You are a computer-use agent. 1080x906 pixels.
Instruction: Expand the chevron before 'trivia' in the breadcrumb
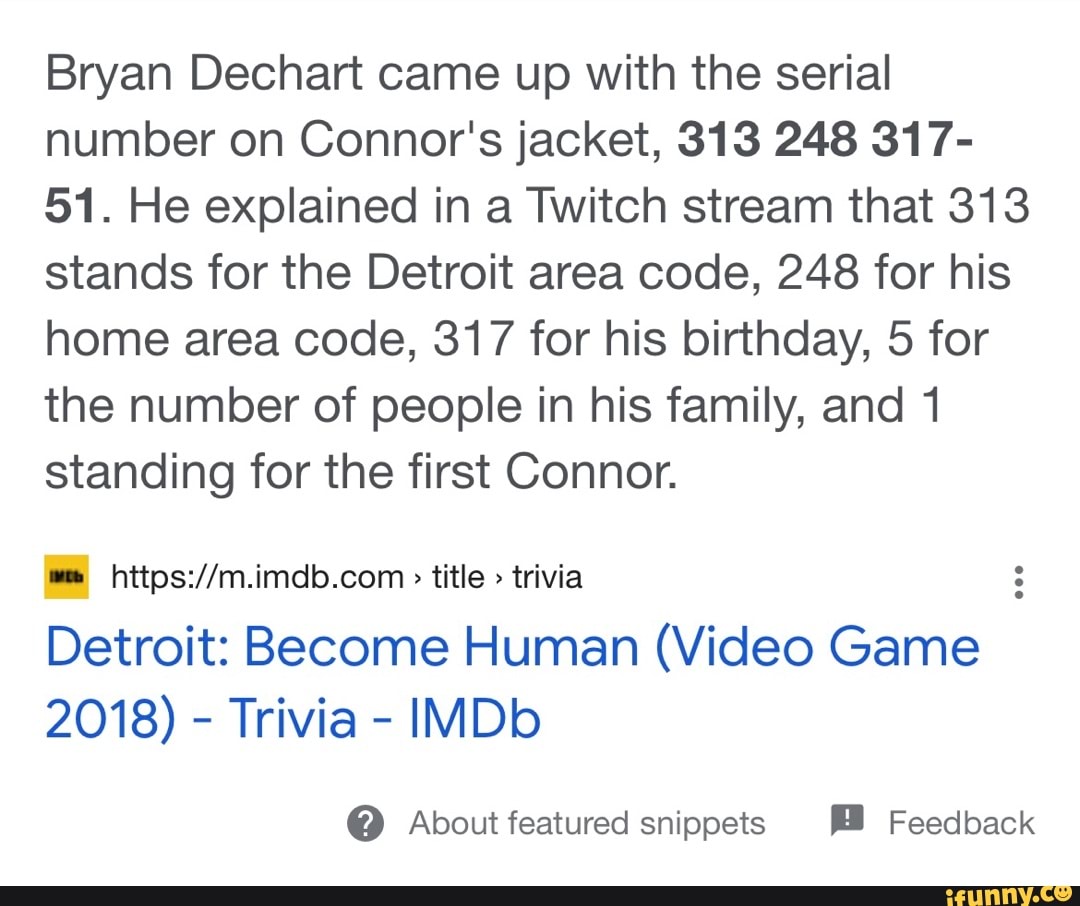click(497, 577)
